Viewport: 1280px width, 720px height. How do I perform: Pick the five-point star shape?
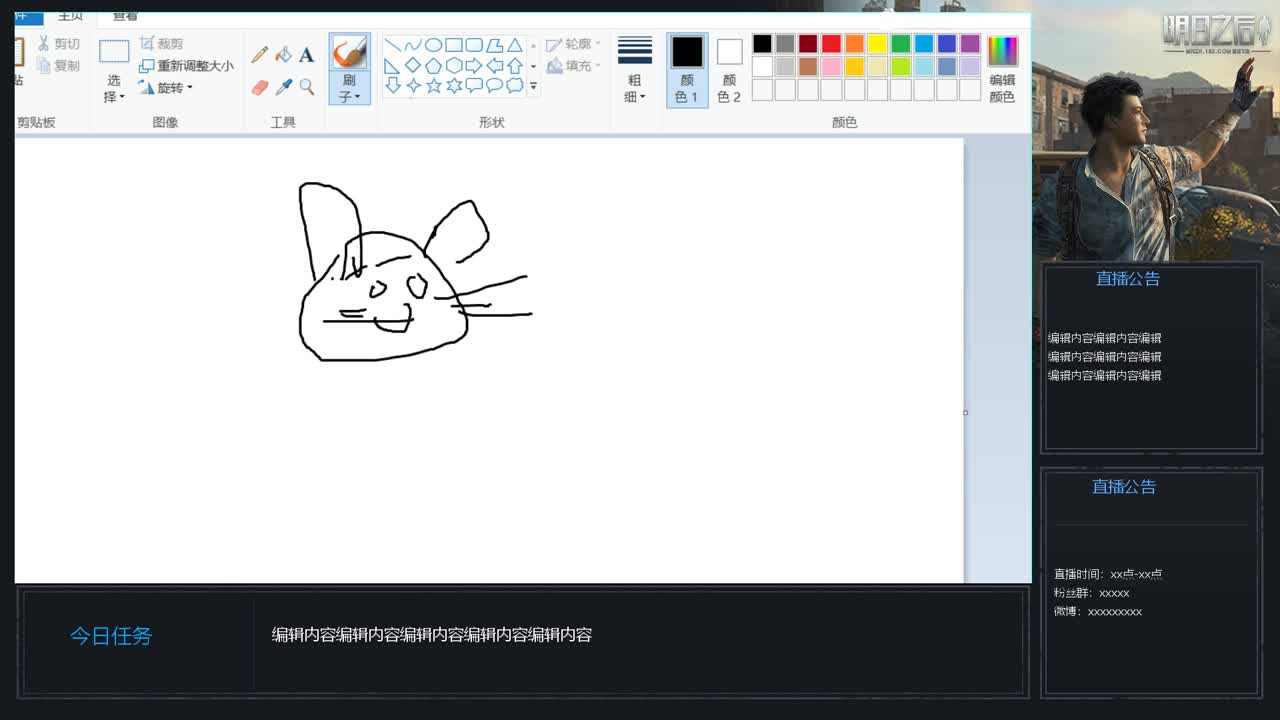(x=433, y=86)
